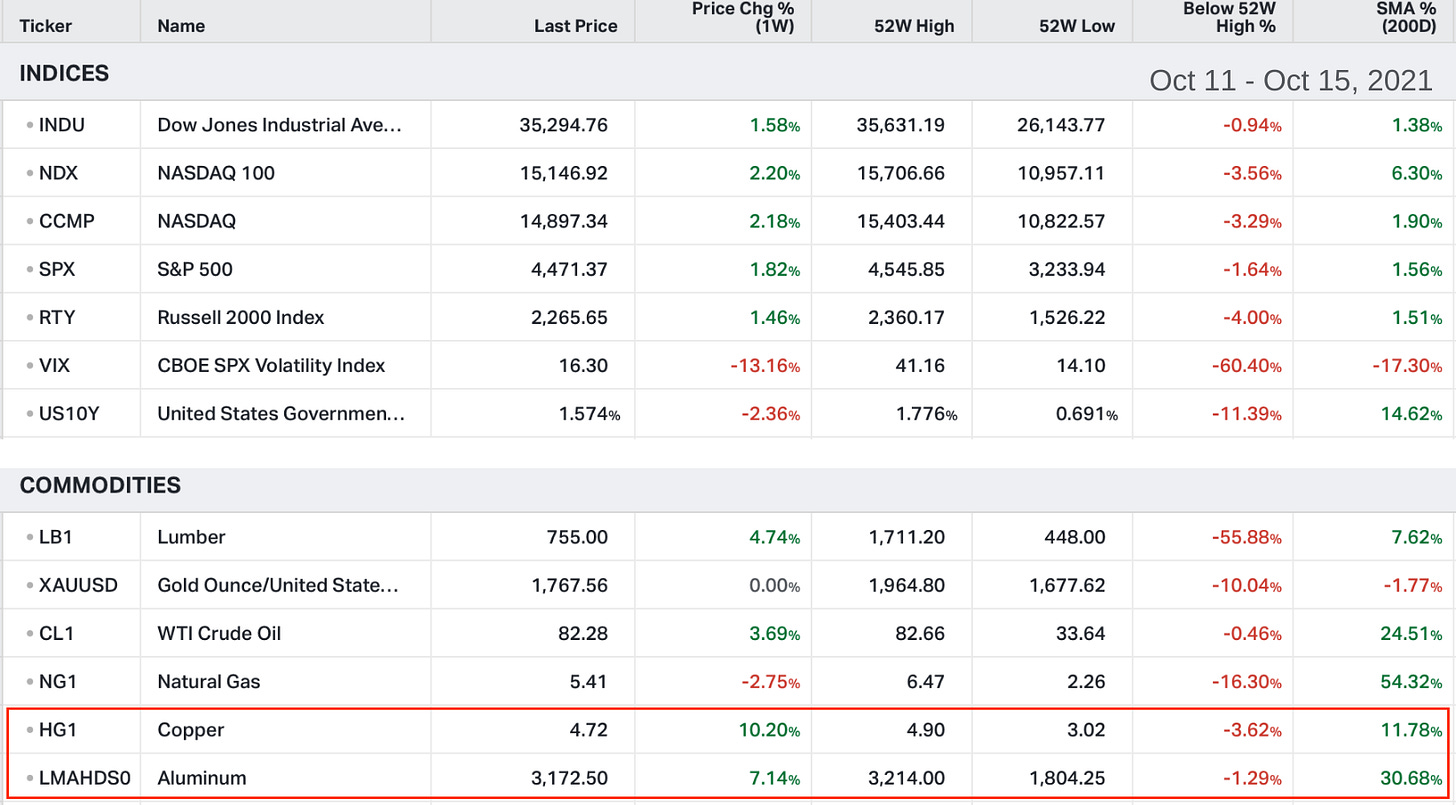Click VIX below-high value -60.40%
1456x805 pixels.
(1246, 365)
